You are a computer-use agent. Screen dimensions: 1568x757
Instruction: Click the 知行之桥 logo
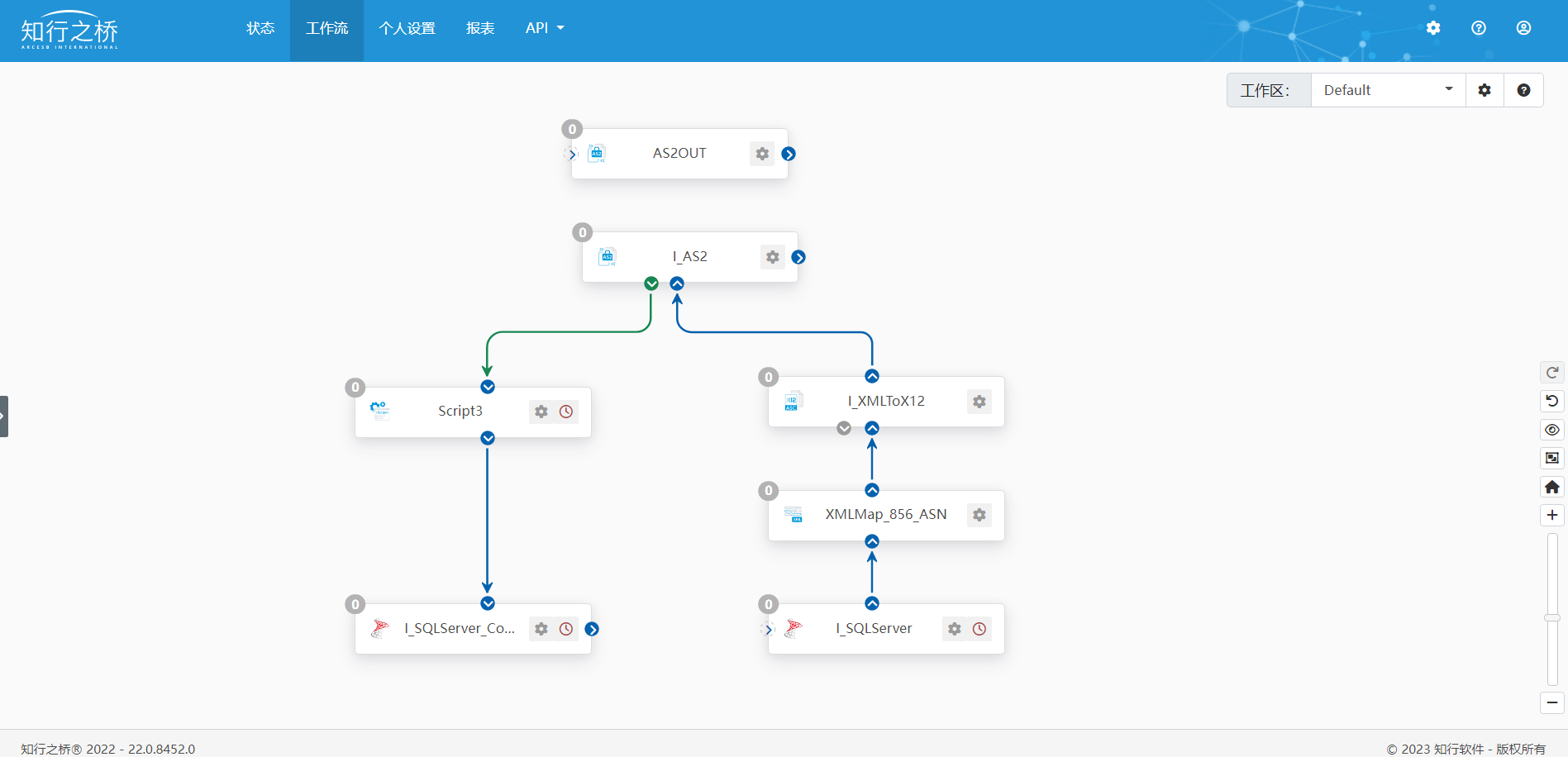pos(69,31)
